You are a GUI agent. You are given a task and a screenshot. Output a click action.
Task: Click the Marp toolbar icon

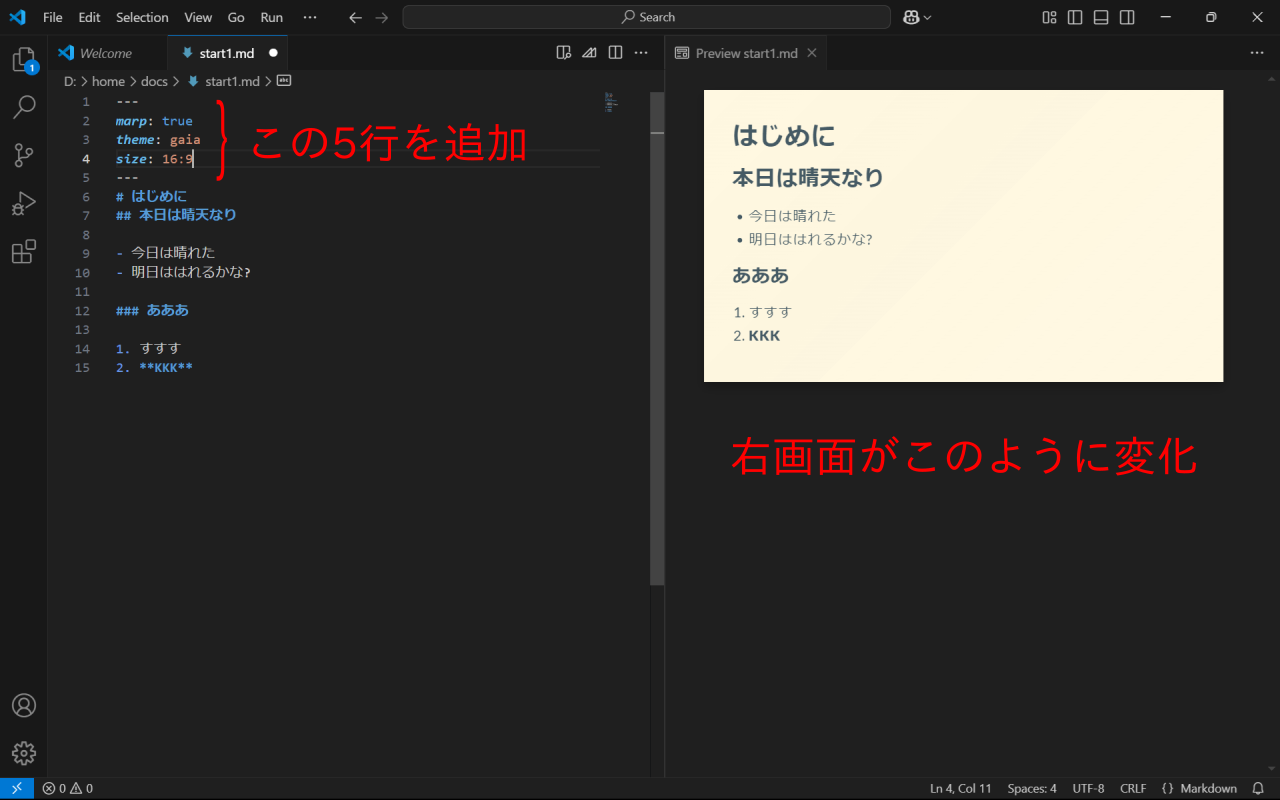[590, 53]
